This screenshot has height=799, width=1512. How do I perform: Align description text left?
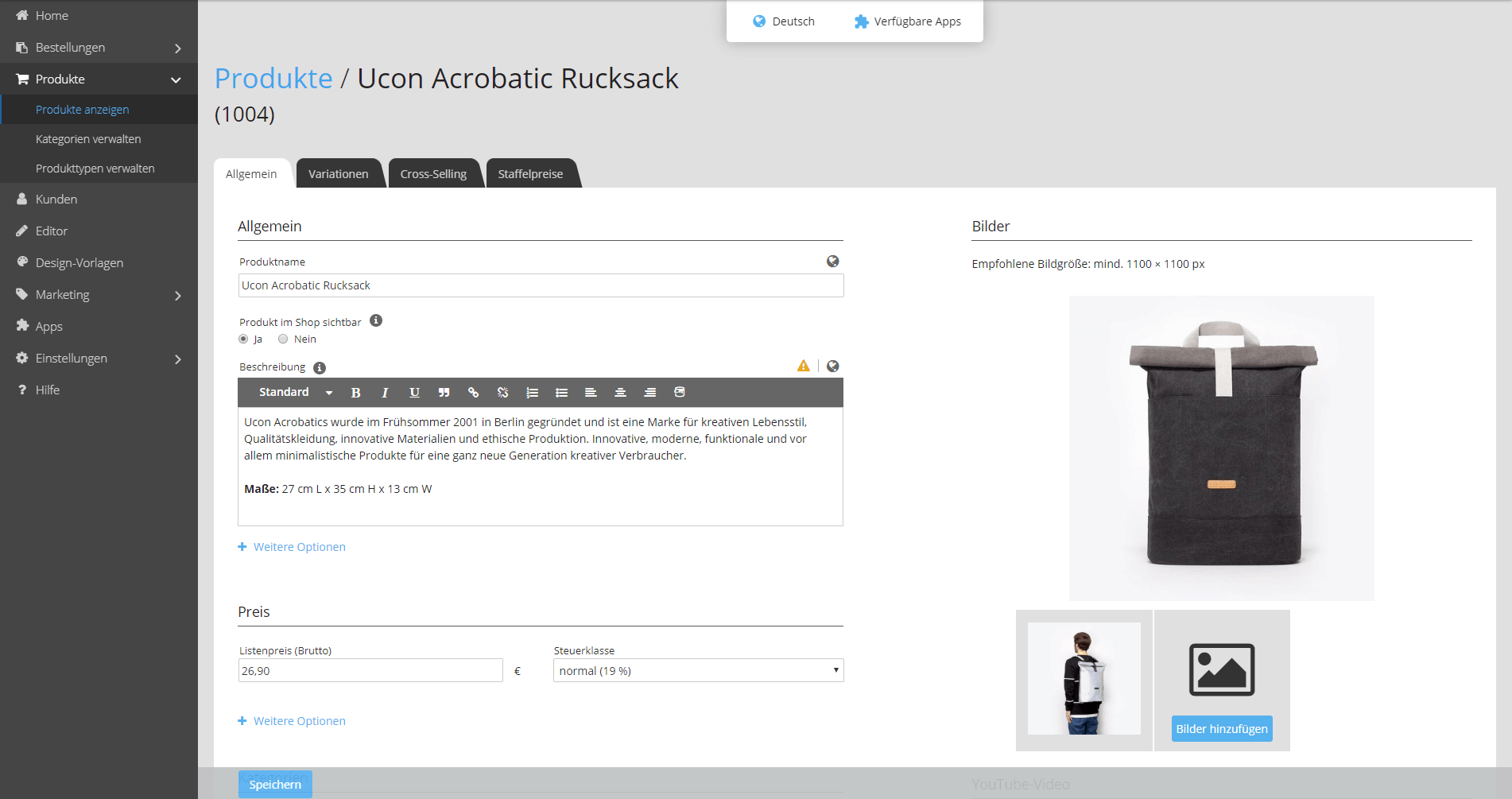click(x=591, y=393)
